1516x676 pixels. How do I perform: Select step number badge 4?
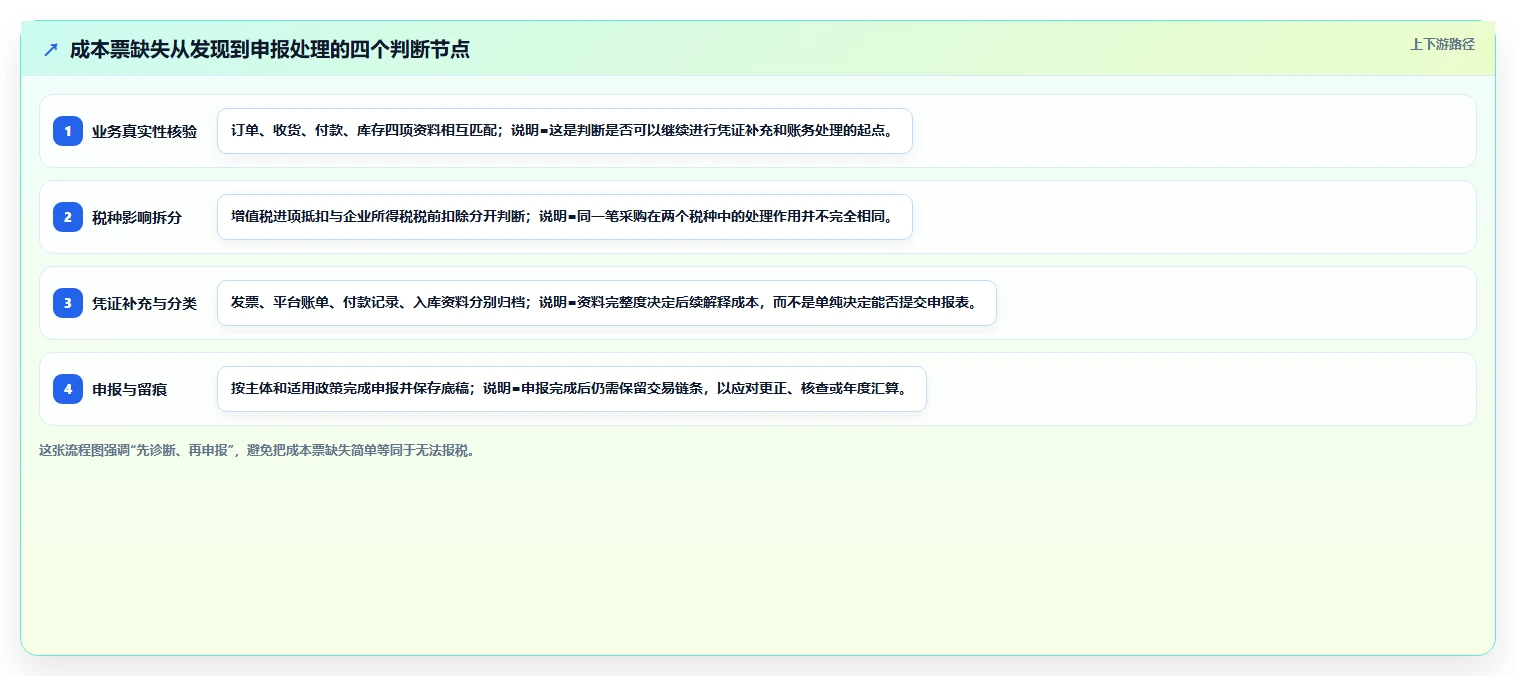click(x=68, y=389)
